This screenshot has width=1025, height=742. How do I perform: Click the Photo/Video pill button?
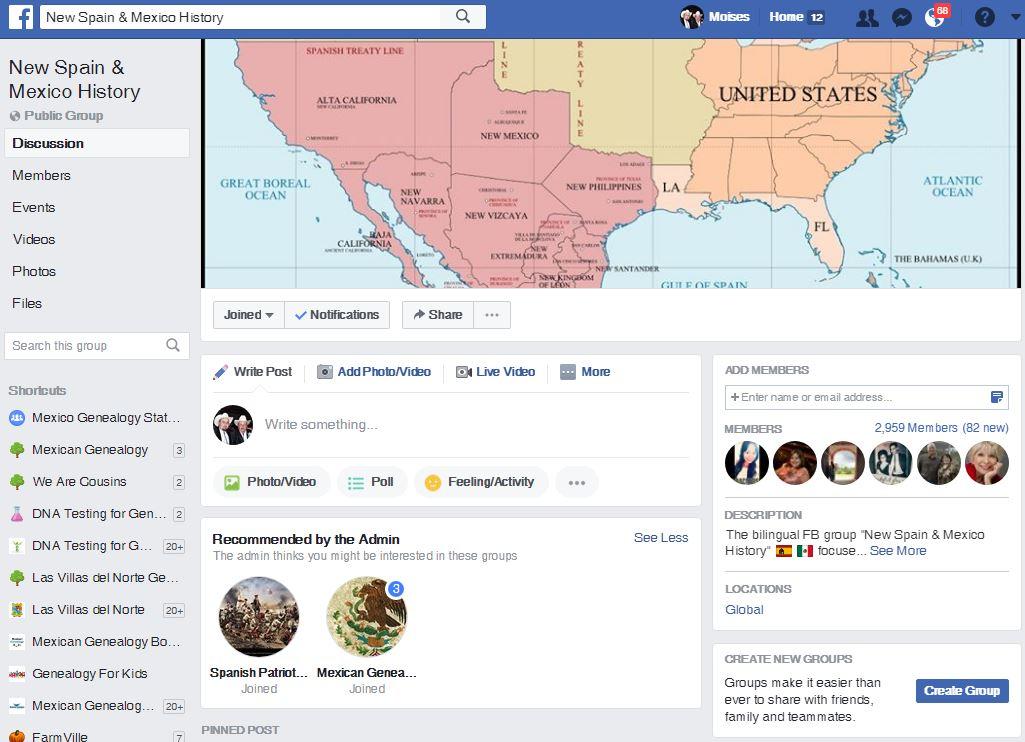[x=271, y=482]
